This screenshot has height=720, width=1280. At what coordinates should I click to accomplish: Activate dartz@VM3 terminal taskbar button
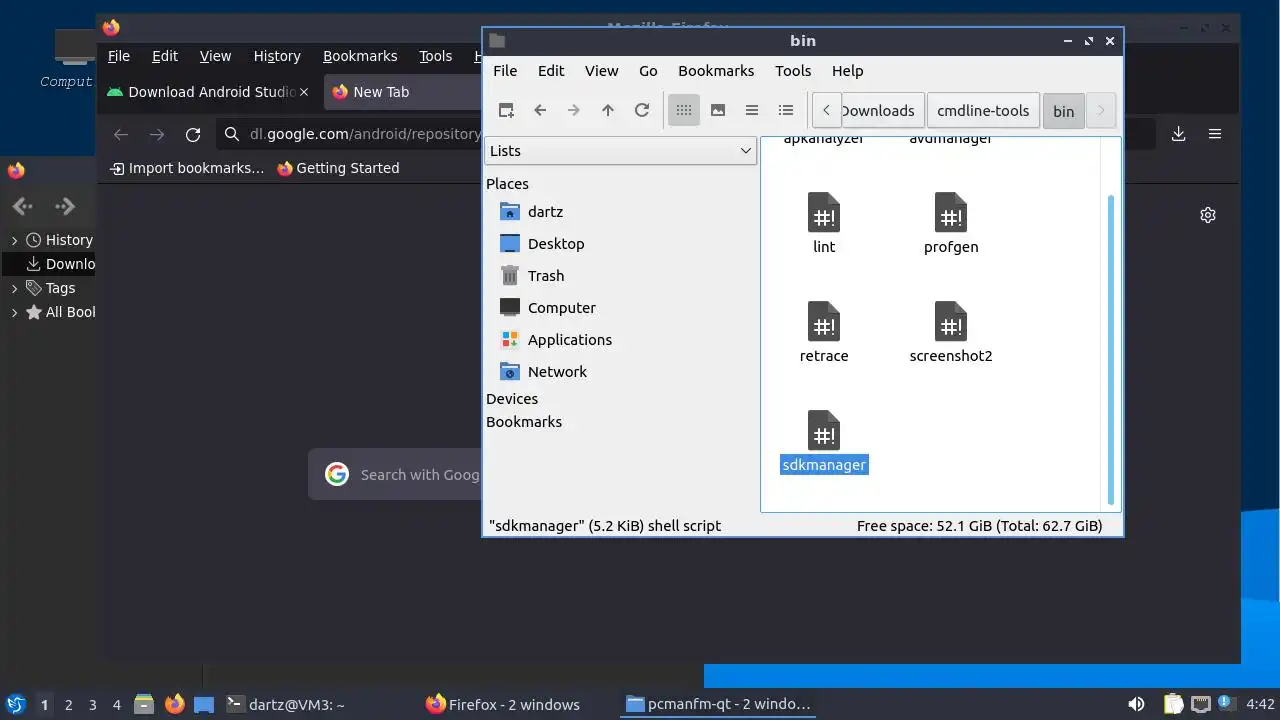[x=286, y=704]
